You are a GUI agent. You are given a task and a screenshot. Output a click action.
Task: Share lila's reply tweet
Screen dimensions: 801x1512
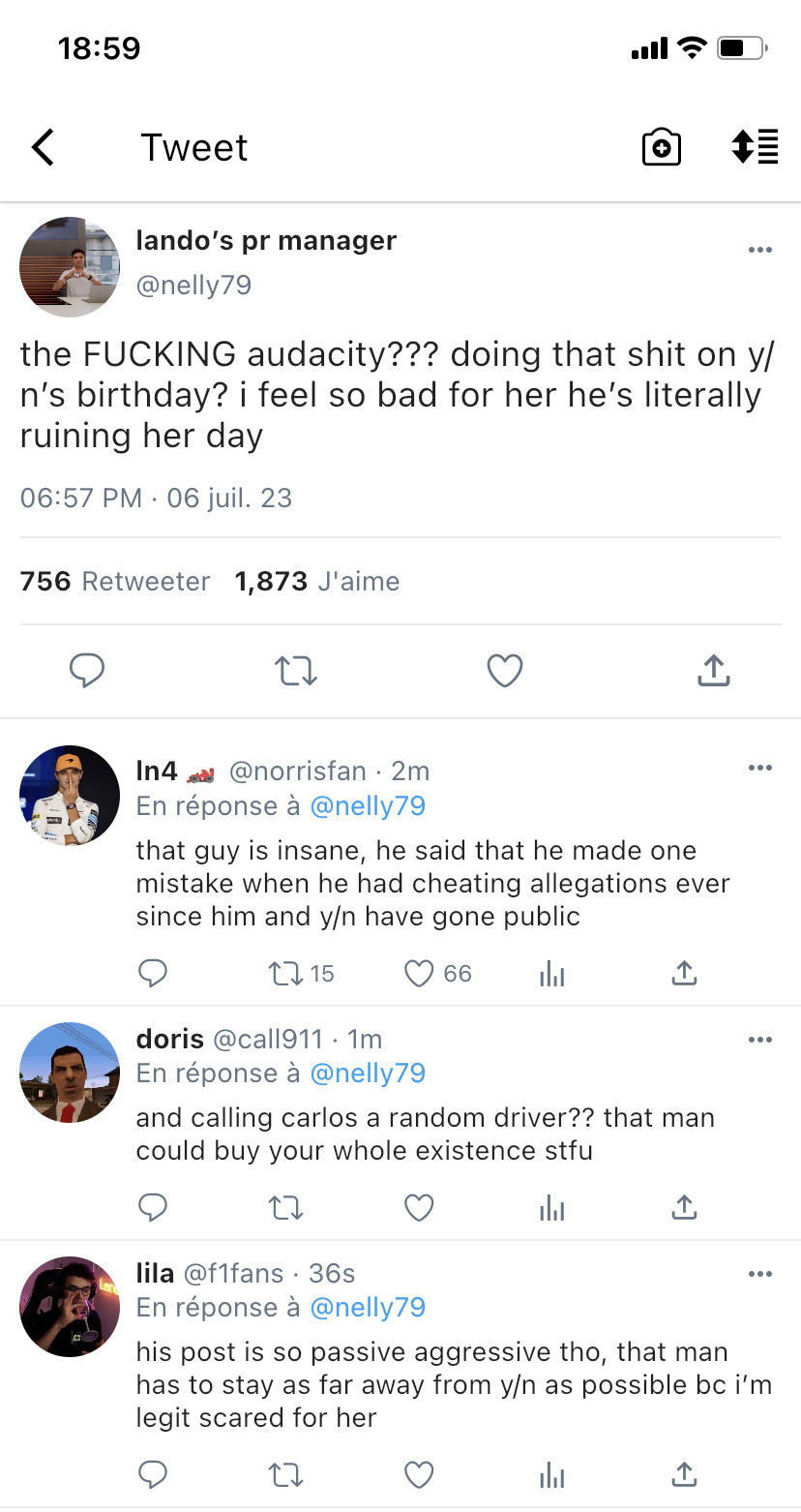point(684,1474)
